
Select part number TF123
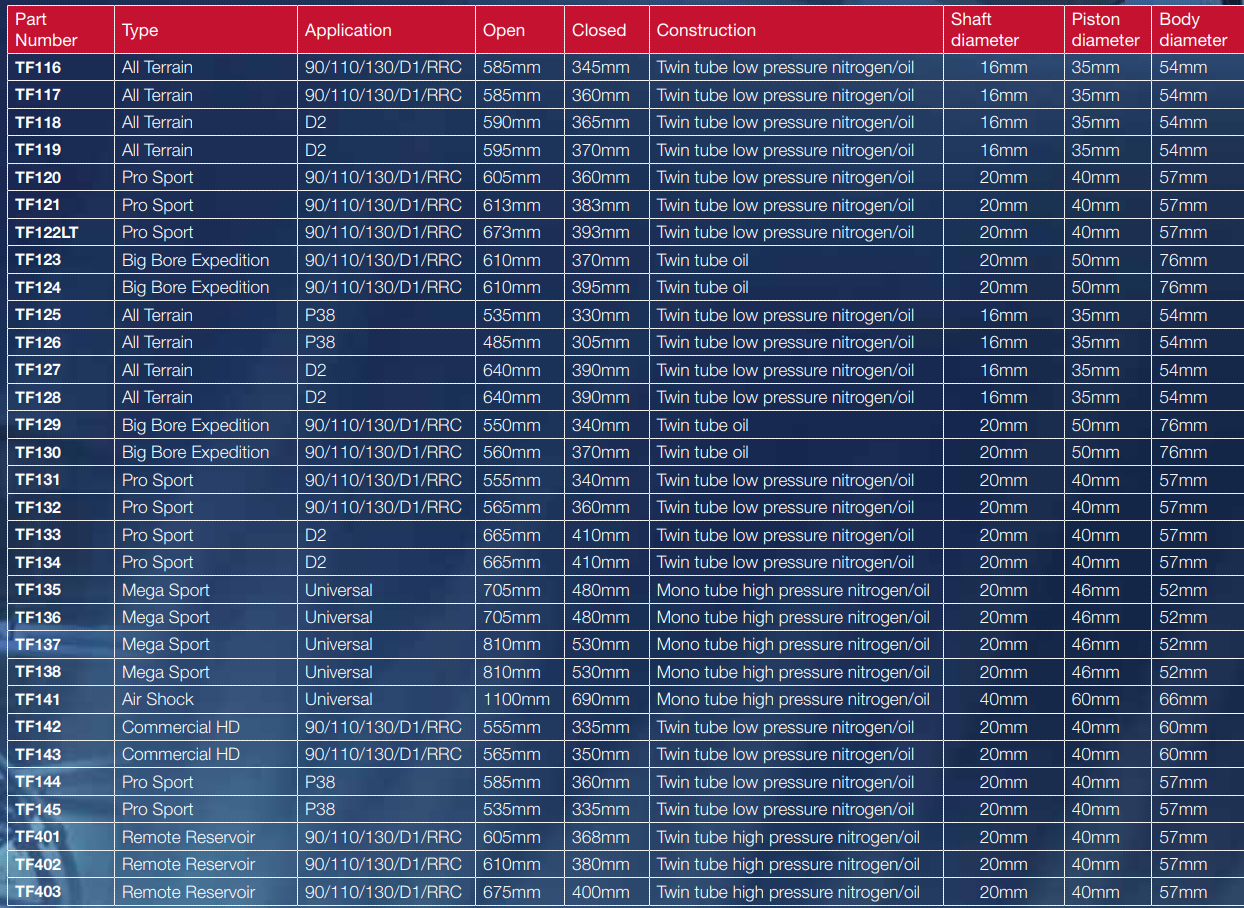tap(38, 260)
